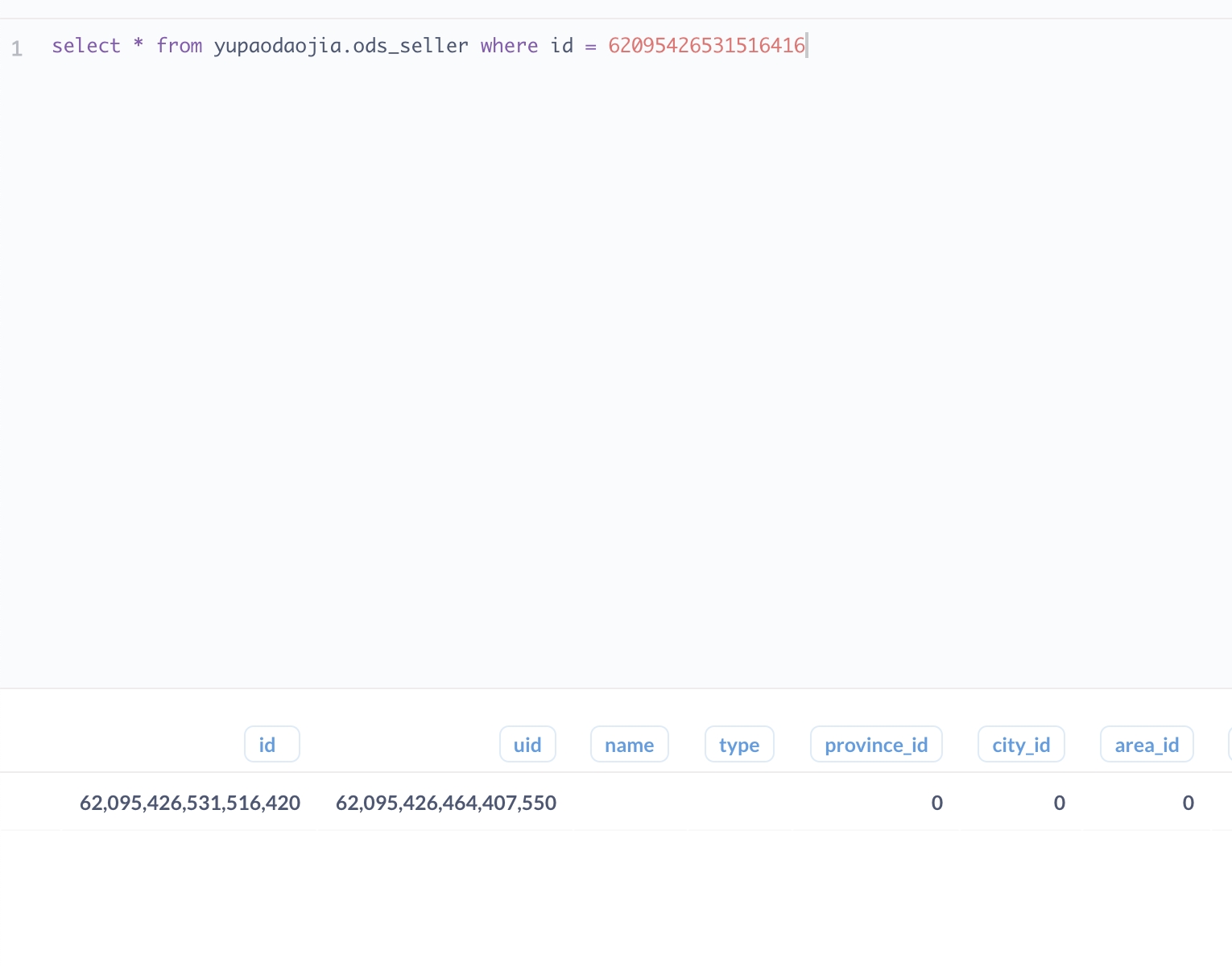Sort by the name column header

[630, 745]
